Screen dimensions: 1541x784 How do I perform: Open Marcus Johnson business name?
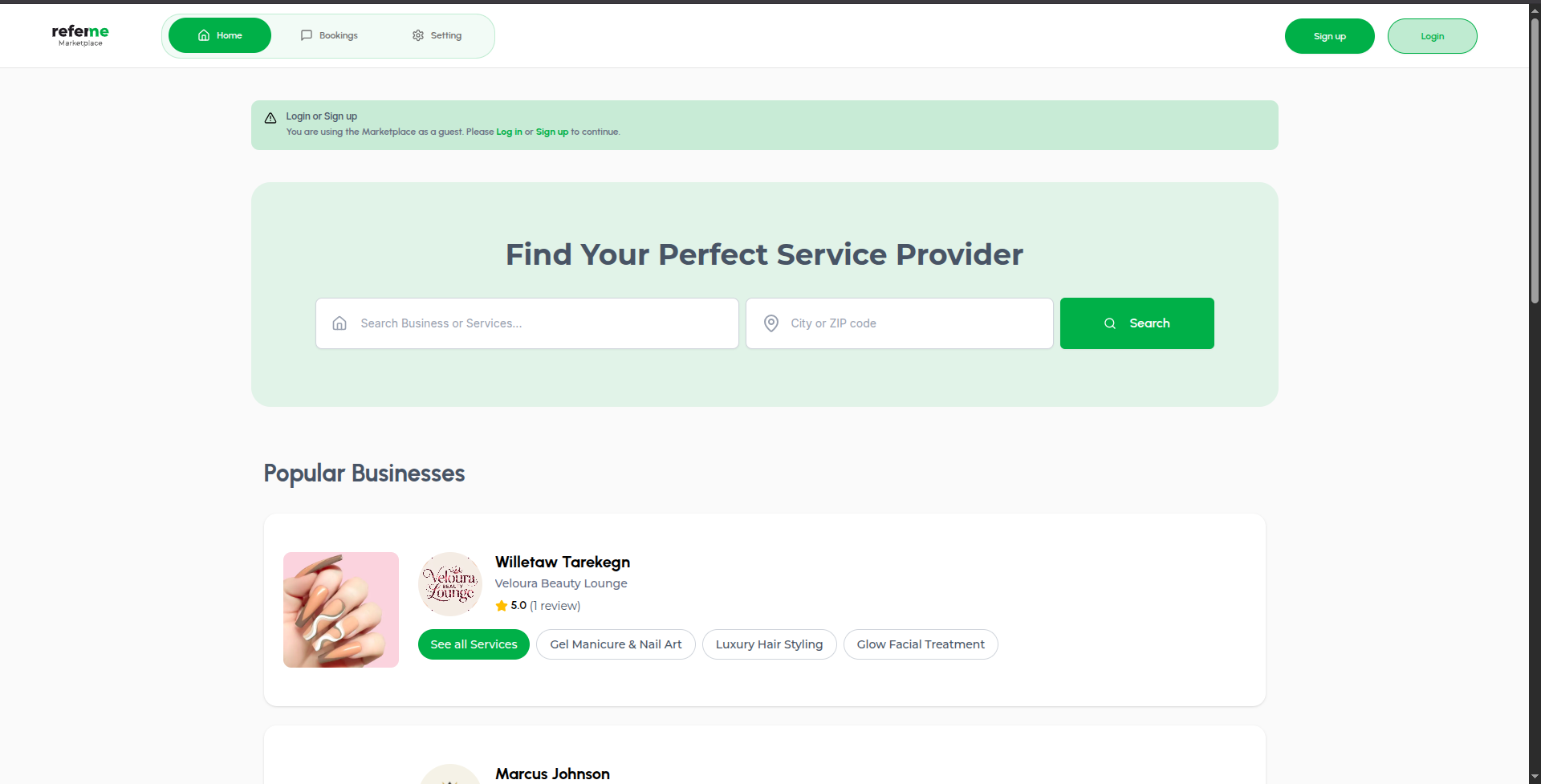pyautogui.click(x=552, y=774)
